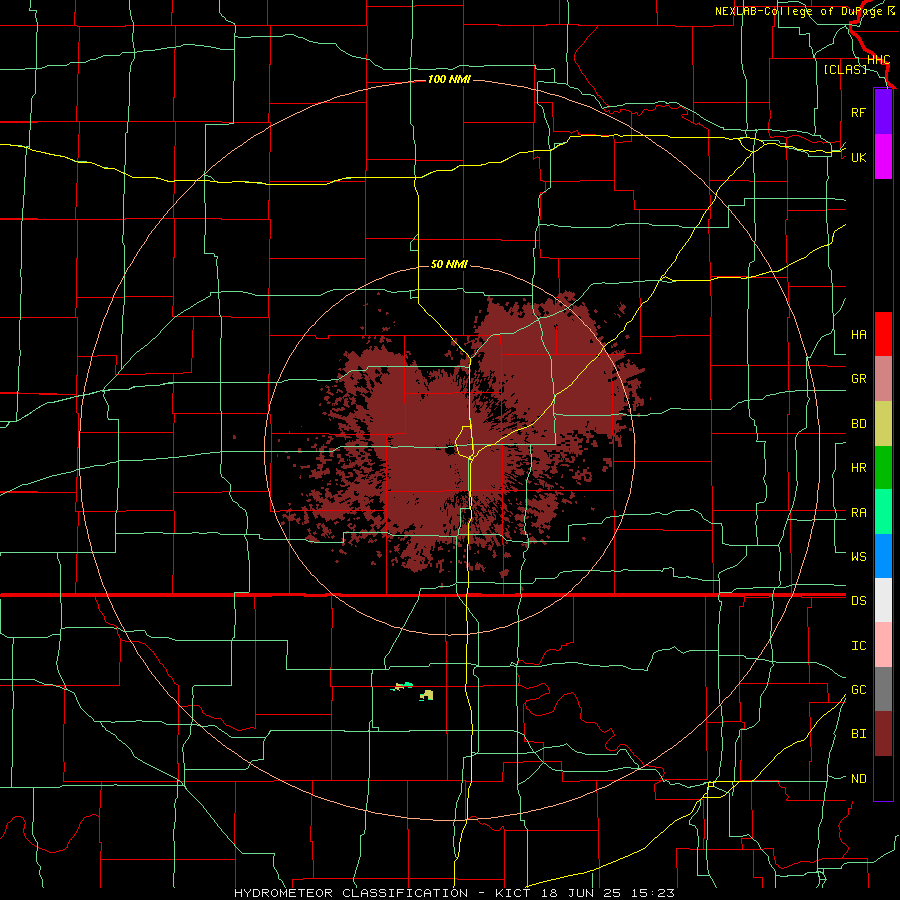Choose the blue WS legend swatch
The width and height of the screenshot is (900, 900).
click(883, 556)
